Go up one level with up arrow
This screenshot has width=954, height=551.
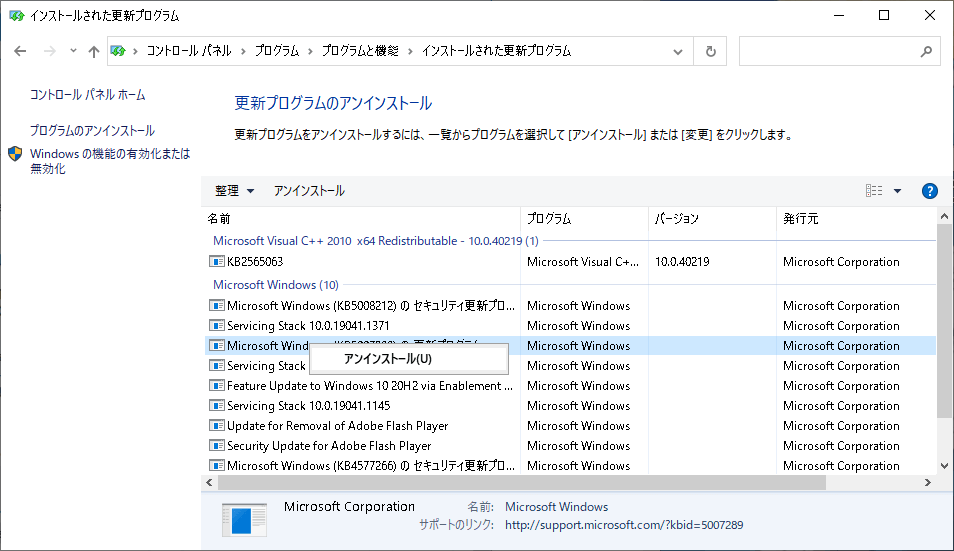tap(94, 51)
